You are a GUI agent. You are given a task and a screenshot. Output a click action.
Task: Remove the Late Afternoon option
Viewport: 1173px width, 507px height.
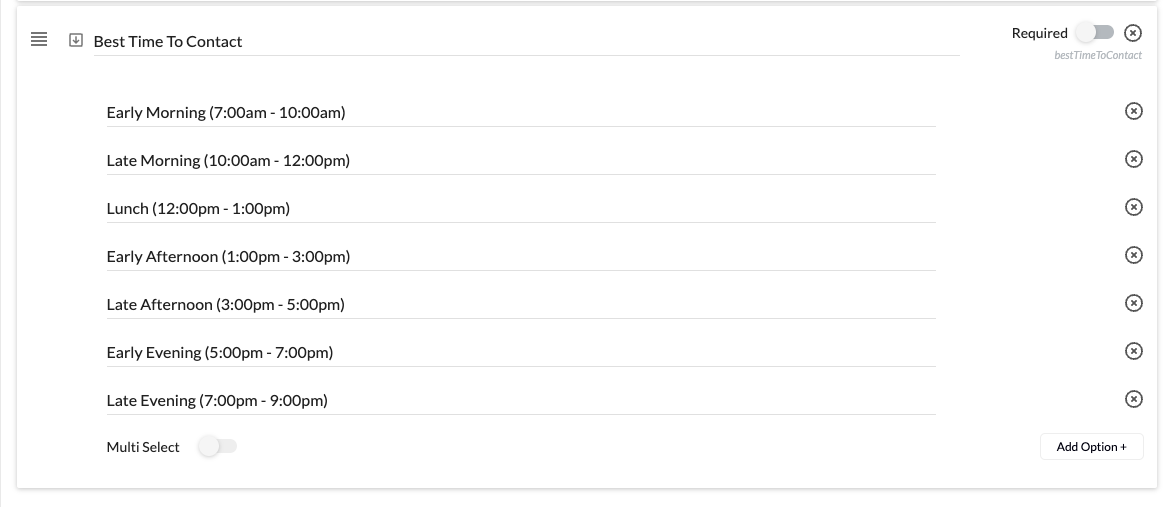tap(1133, 303)
